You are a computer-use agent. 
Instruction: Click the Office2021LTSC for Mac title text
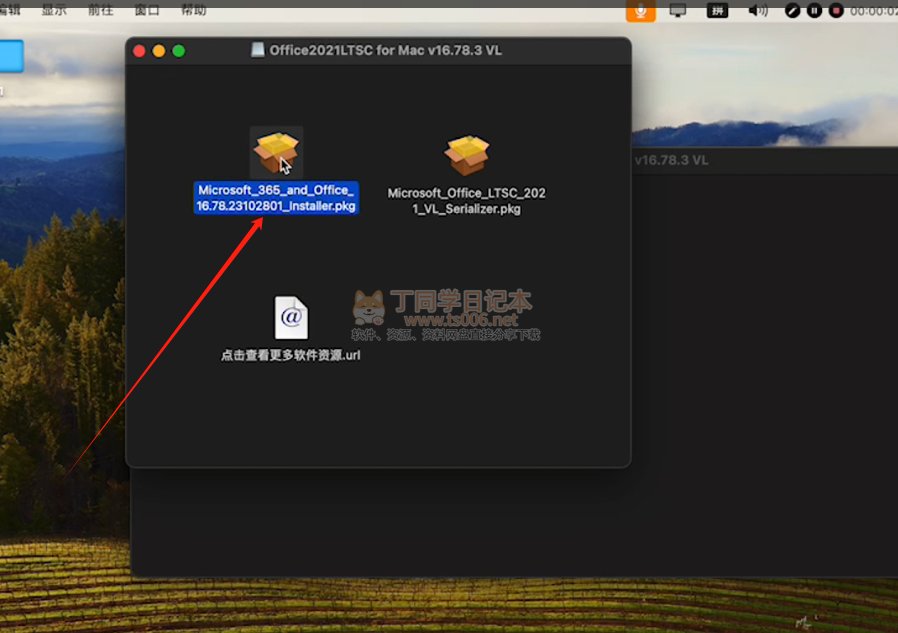385,50
